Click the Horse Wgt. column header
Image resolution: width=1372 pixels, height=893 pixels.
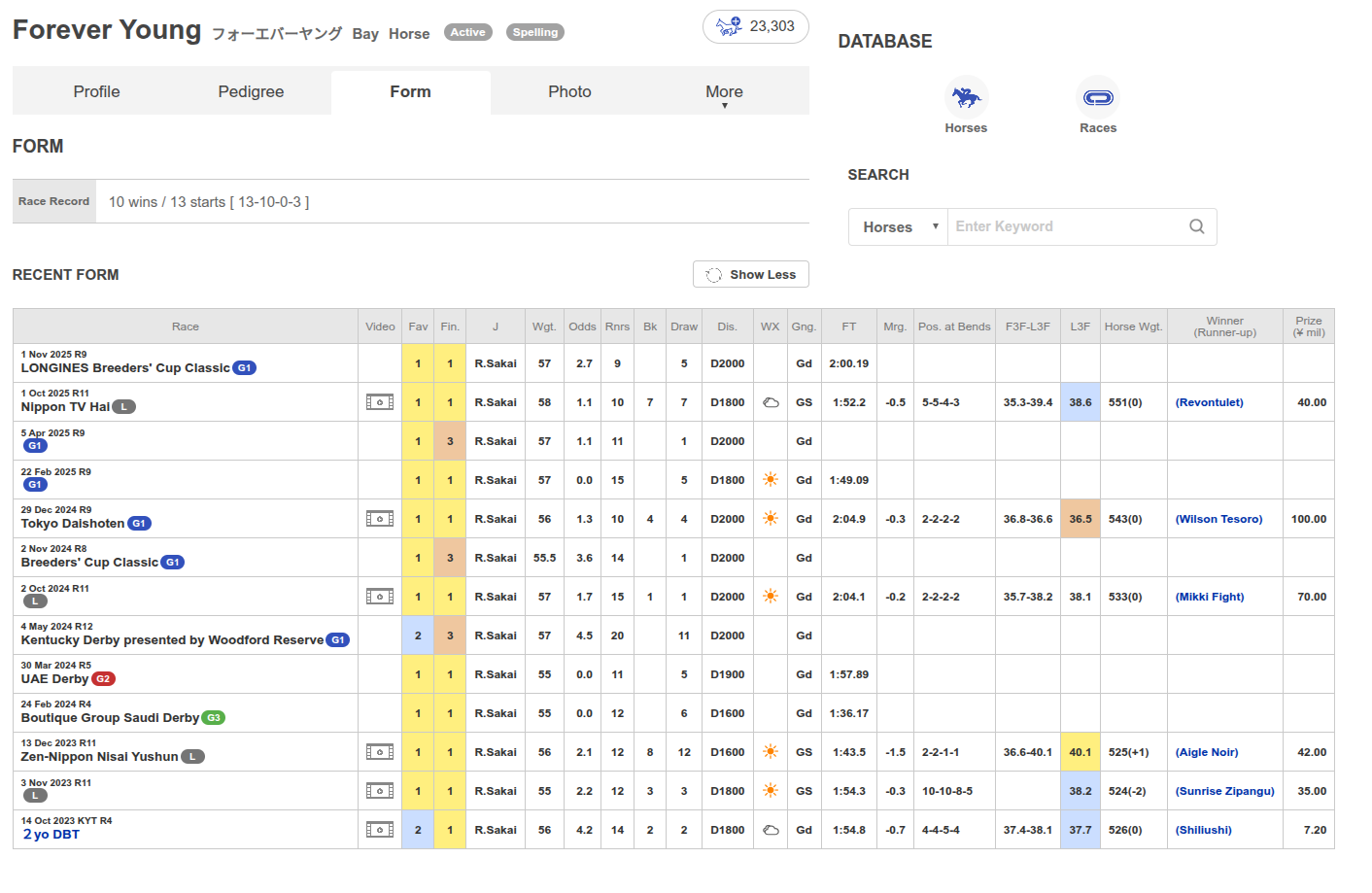[1133, 326]
